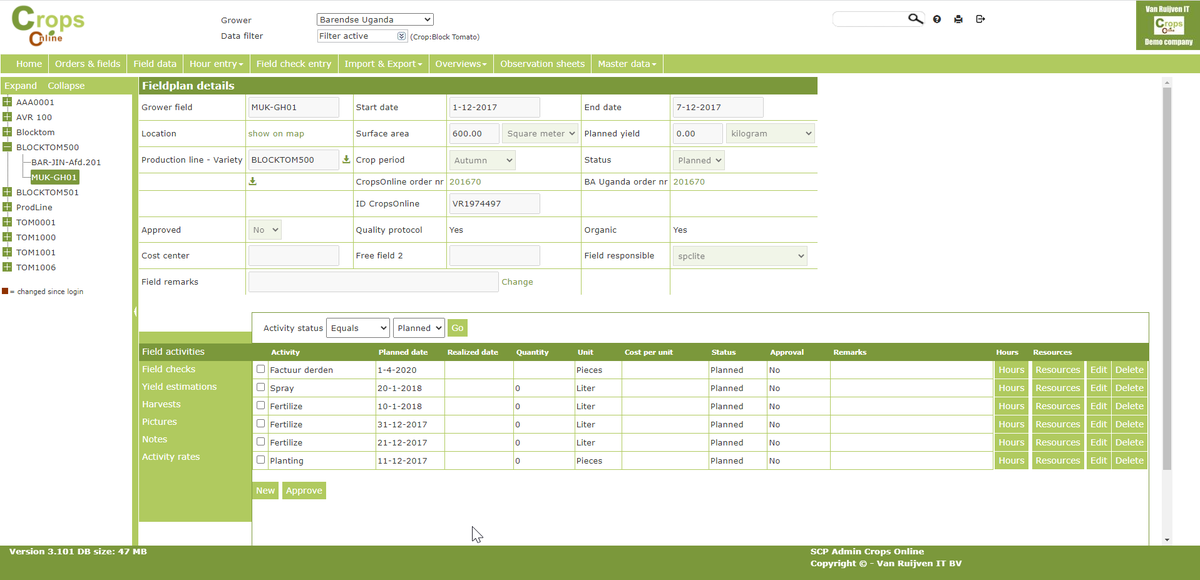The width and height of the screenshot is (1200, 580).
Task: Open the Orders & fields menu
Action: [x=87, y=64]
